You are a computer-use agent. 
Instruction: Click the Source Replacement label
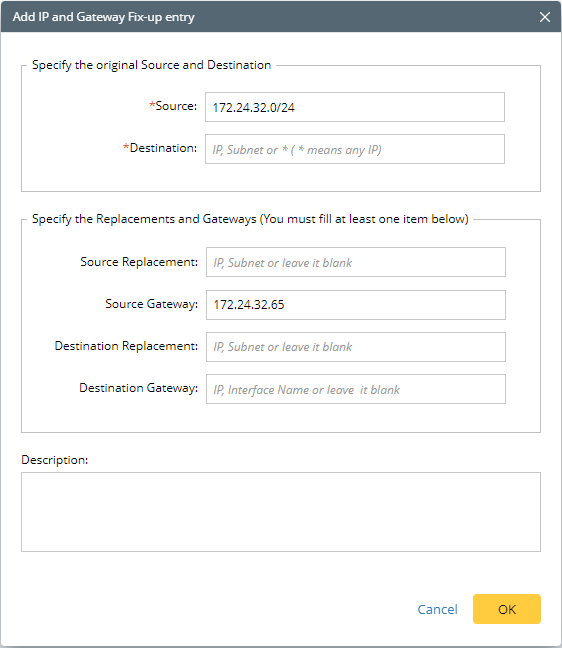pos(139,262)
